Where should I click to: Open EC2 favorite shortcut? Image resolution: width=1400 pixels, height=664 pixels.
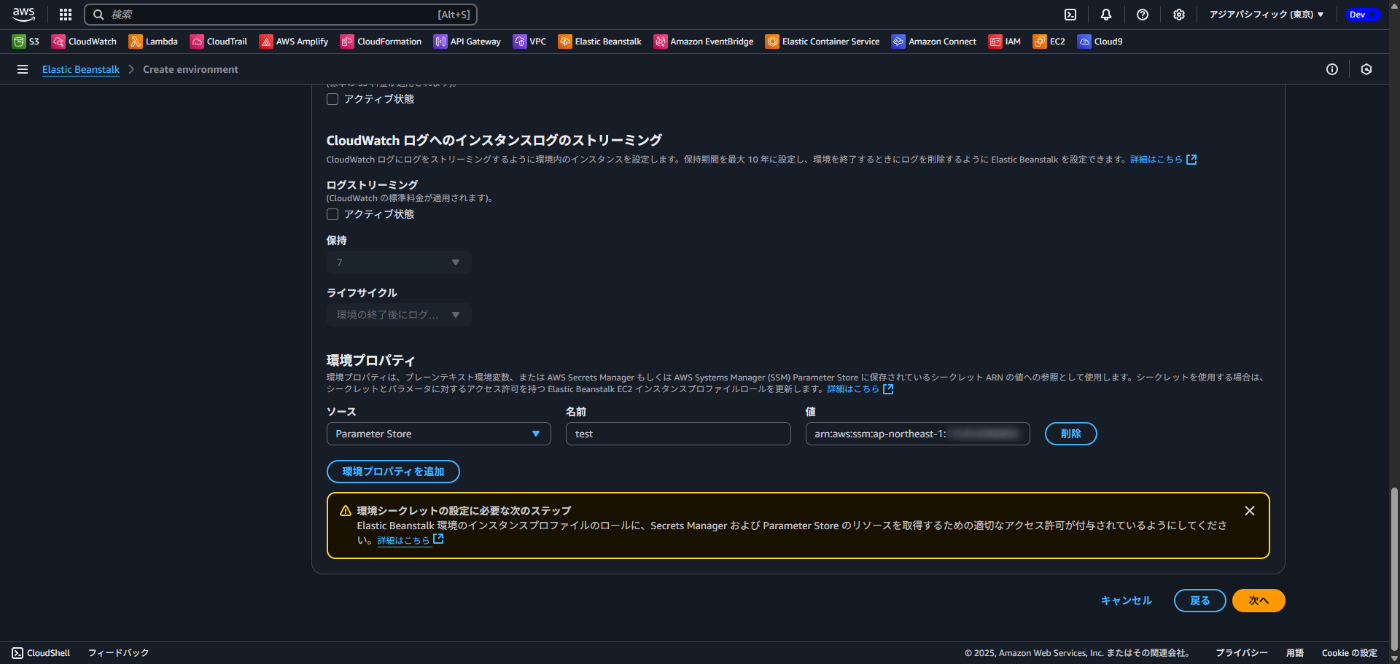pyautogui.click(x=1050, y=42)
